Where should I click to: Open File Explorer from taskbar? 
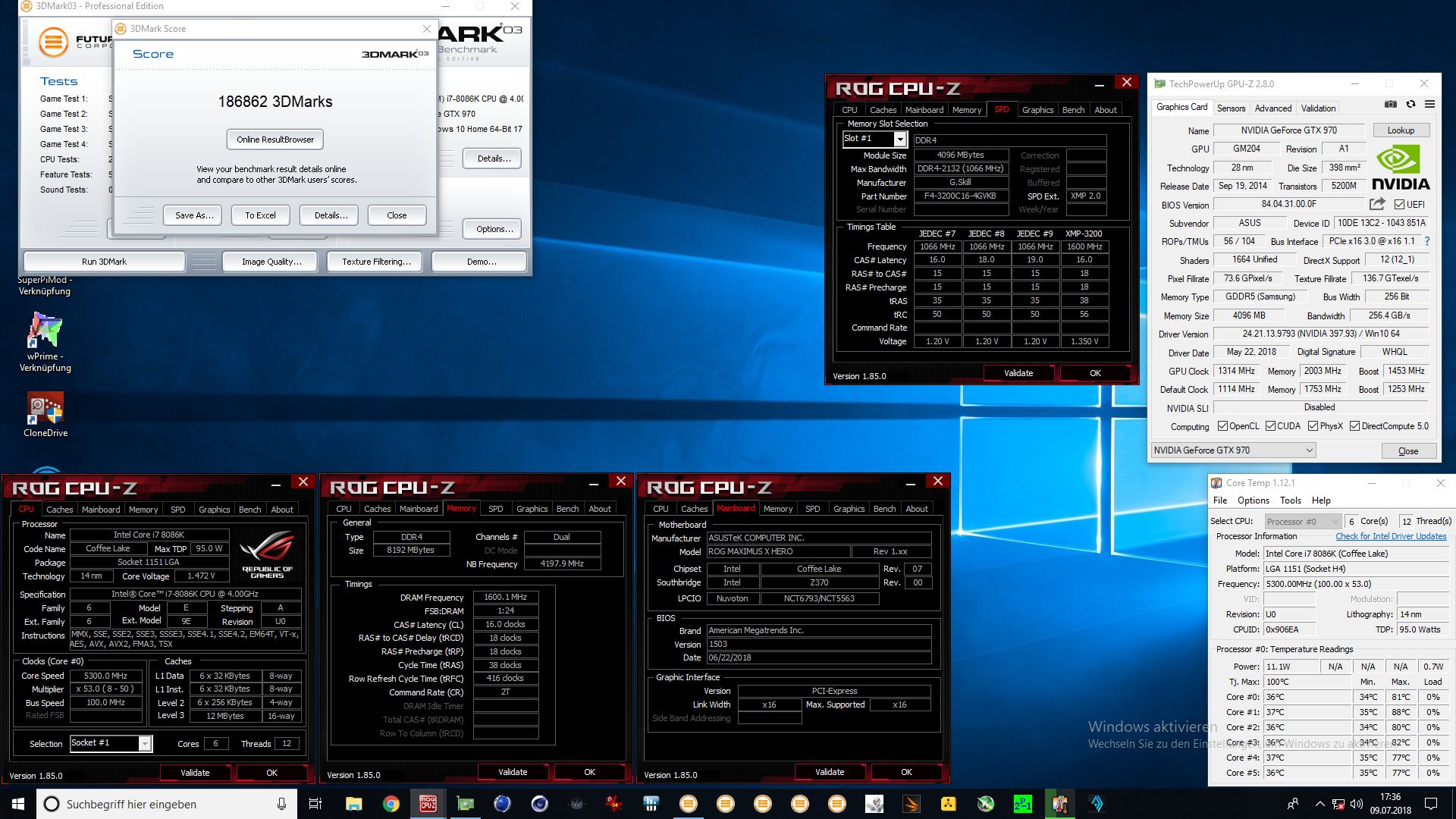[353, 804]
